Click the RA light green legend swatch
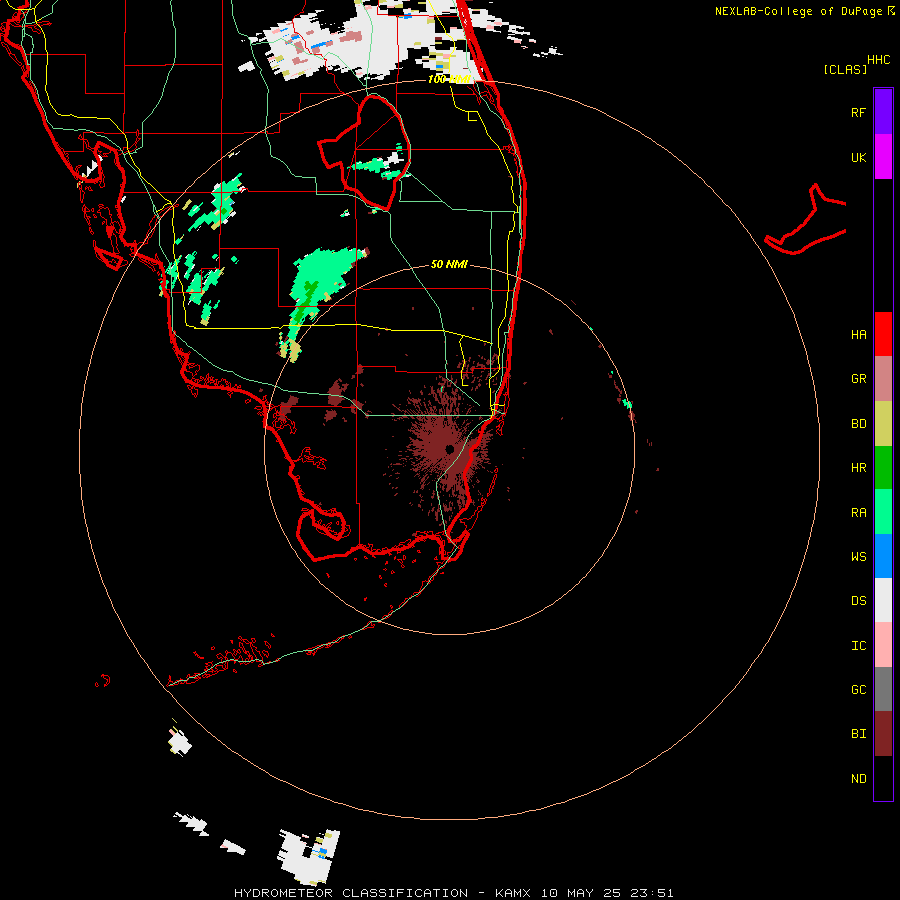The image size is (900, 900). (x=883, y=512)
